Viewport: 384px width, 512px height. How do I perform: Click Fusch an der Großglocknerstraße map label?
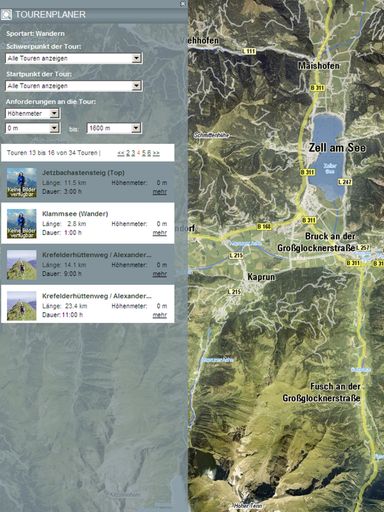tap(321, 392)
